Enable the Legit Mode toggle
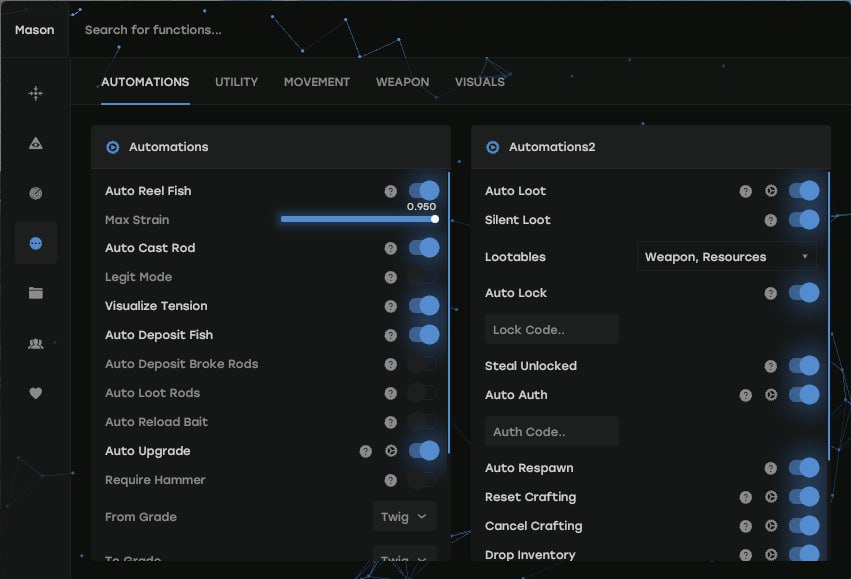 (x=423, y=277)
